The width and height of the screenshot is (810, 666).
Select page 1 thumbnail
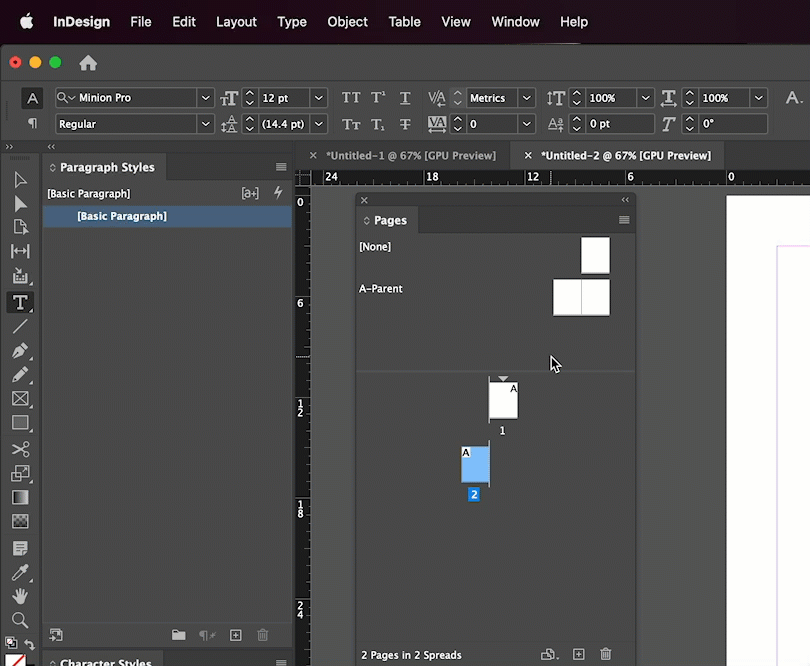[503, 401]
